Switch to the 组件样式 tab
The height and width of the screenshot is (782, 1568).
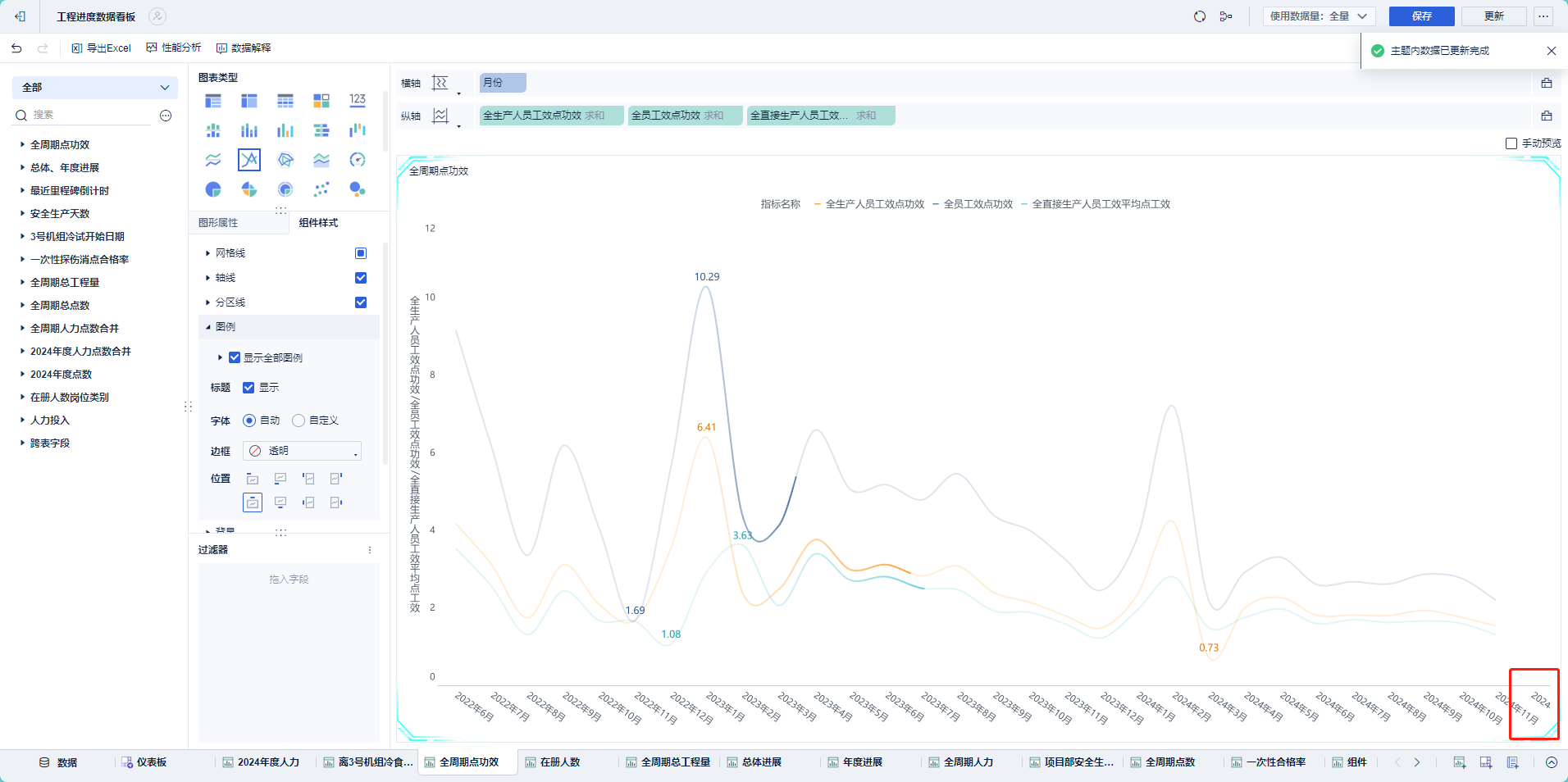coord(318,223)
